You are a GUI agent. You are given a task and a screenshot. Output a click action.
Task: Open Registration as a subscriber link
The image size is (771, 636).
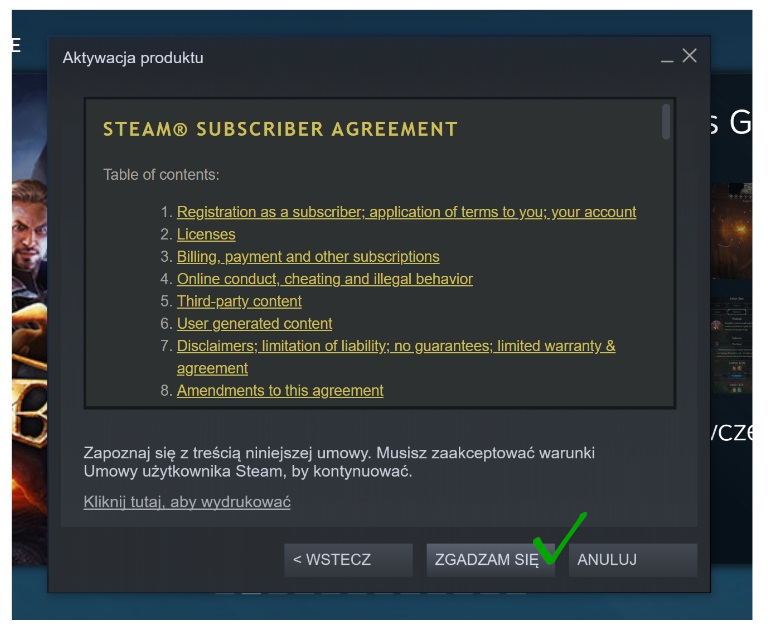tap(406, 212)
